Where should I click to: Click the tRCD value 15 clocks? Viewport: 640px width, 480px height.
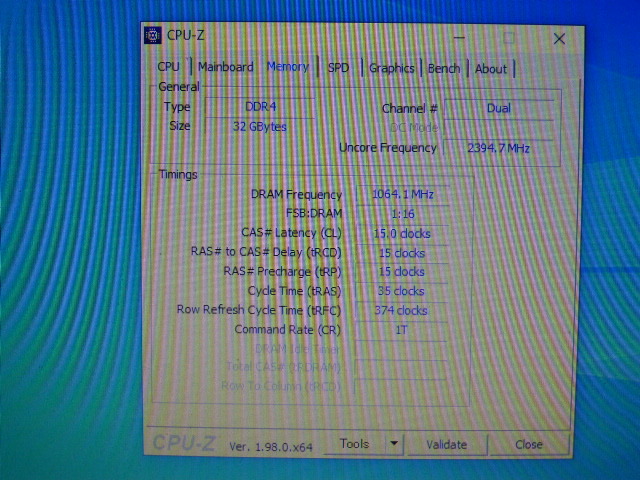tap(402, 253)
